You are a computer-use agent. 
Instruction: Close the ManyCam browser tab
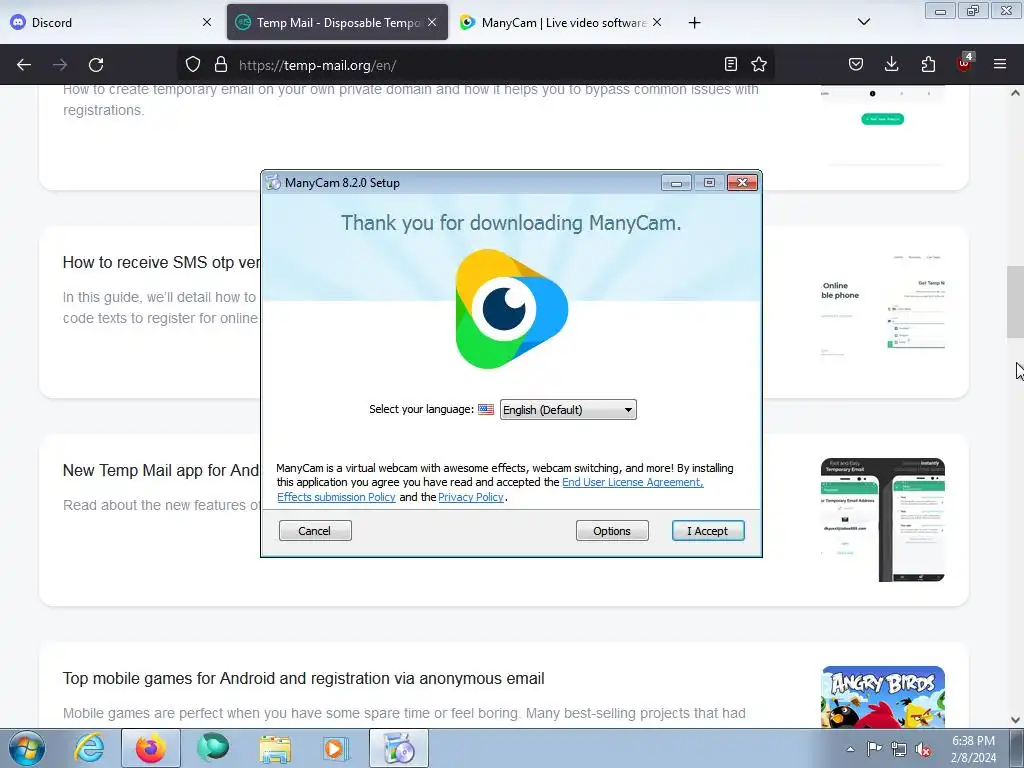pyautogui.click(x=657, y=22)
